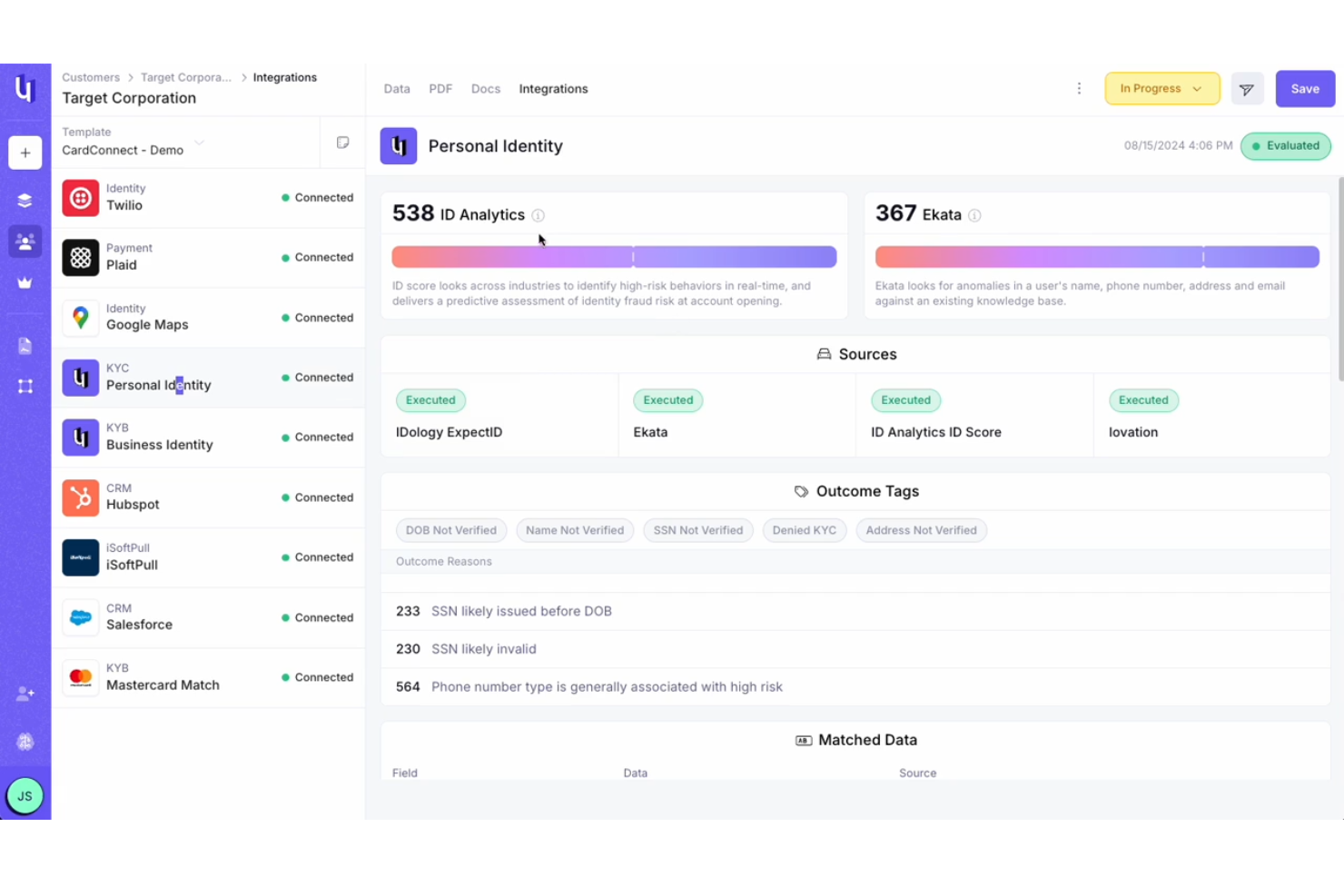Open the three-dot more options menu
Image resolution: width=1344 pixels, height=896 pixels.
[x=1079, y=89]
